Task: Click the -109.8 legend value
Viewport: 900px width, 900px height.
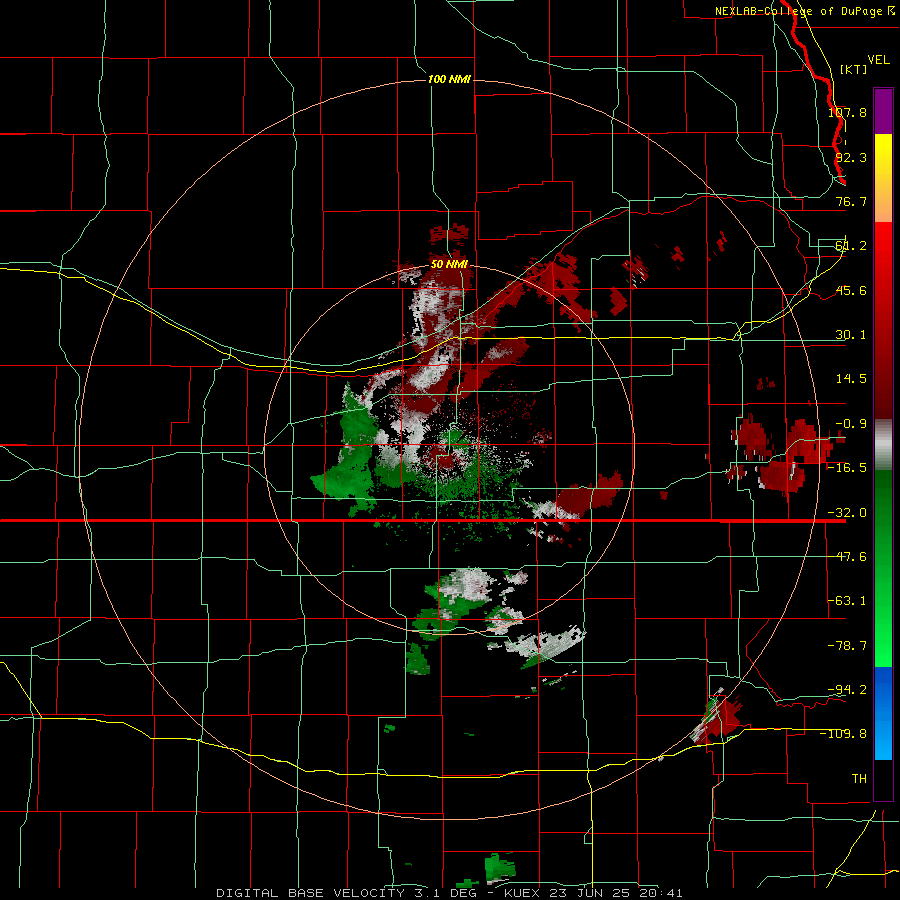Action: click(x=843, y=734)
